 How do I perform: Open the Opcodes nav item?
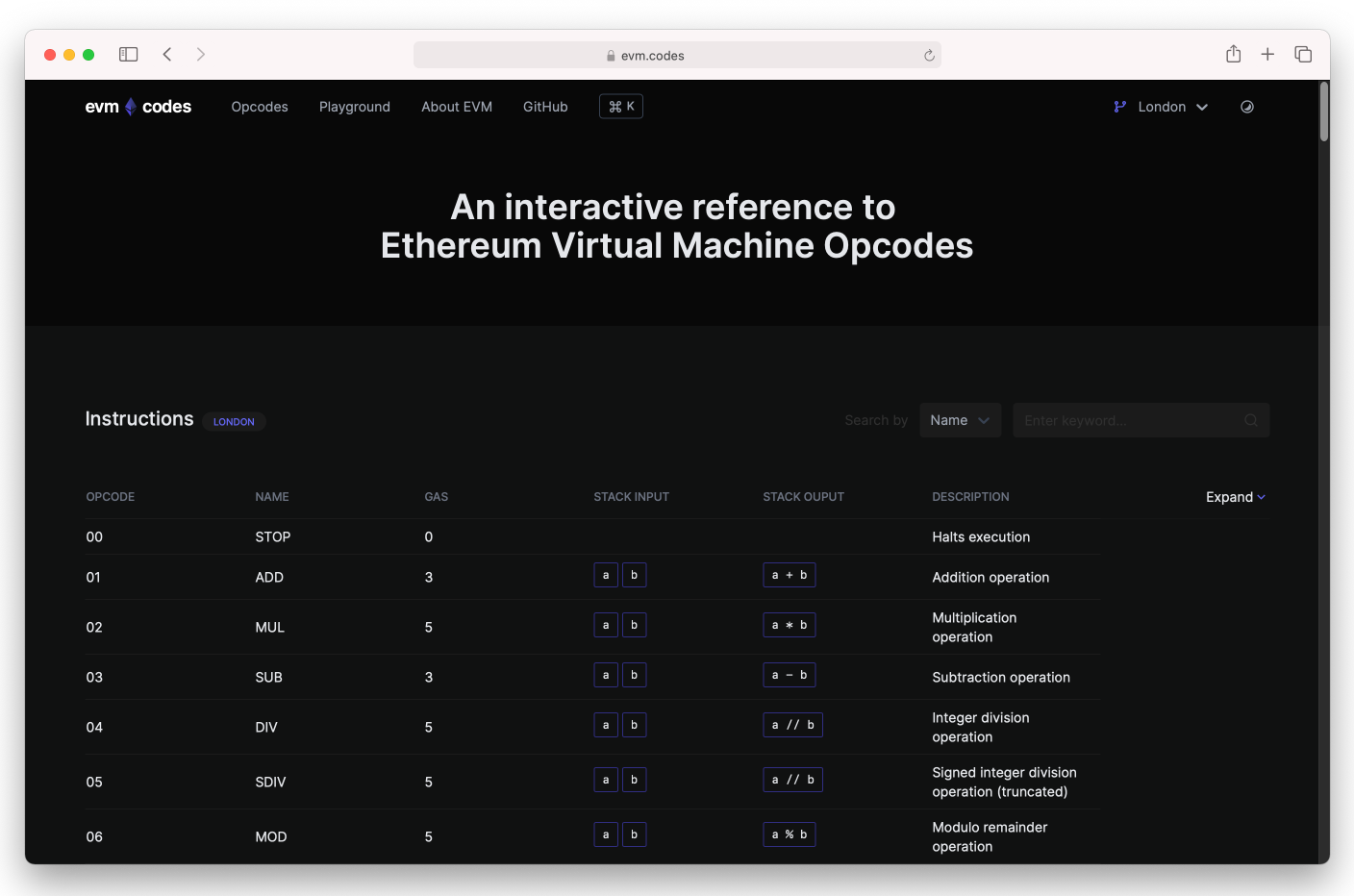260,107
